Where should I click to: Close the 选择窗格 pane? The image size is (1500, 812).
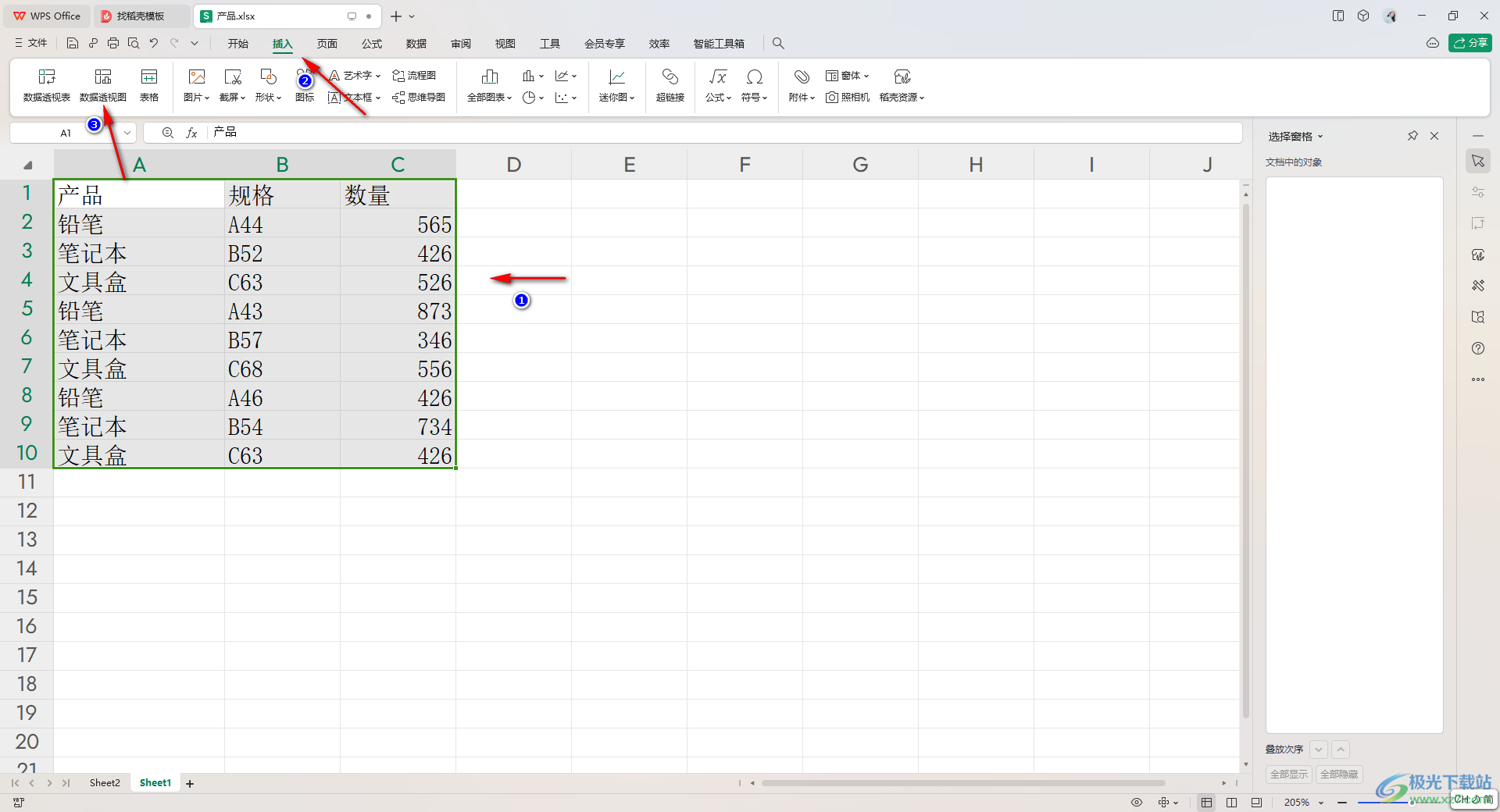pyautogui.click(x=1434, y=136)
